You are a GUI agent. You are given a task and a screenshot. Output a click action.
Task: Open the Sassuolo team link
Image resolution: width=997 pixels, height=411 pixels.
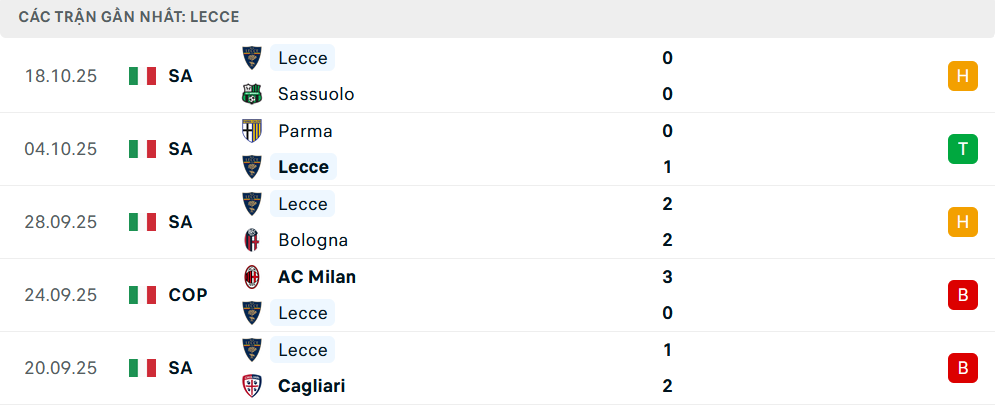click(x=316, y=94)
